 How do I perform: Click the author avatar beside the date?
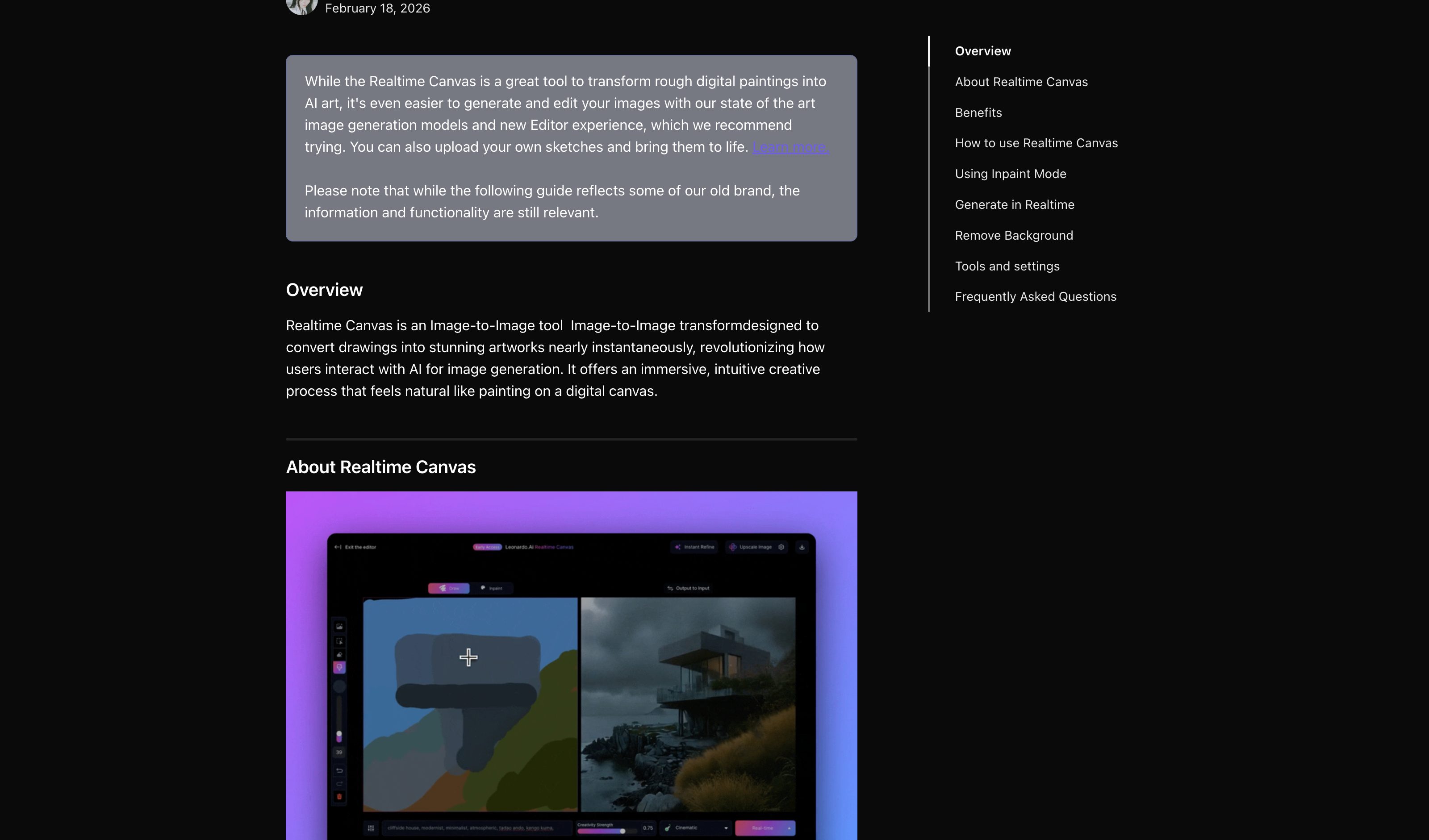(x=302, y=6)
